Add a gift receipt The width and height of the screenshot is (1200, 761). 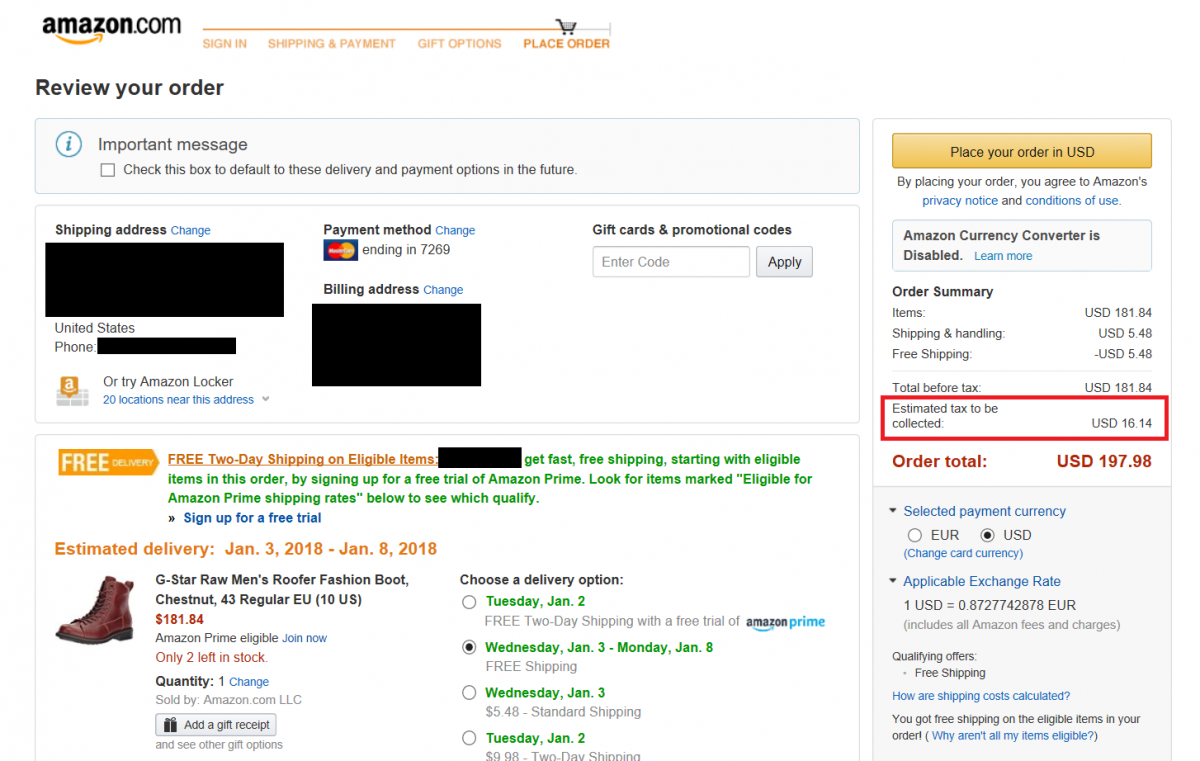pos(216,725)
